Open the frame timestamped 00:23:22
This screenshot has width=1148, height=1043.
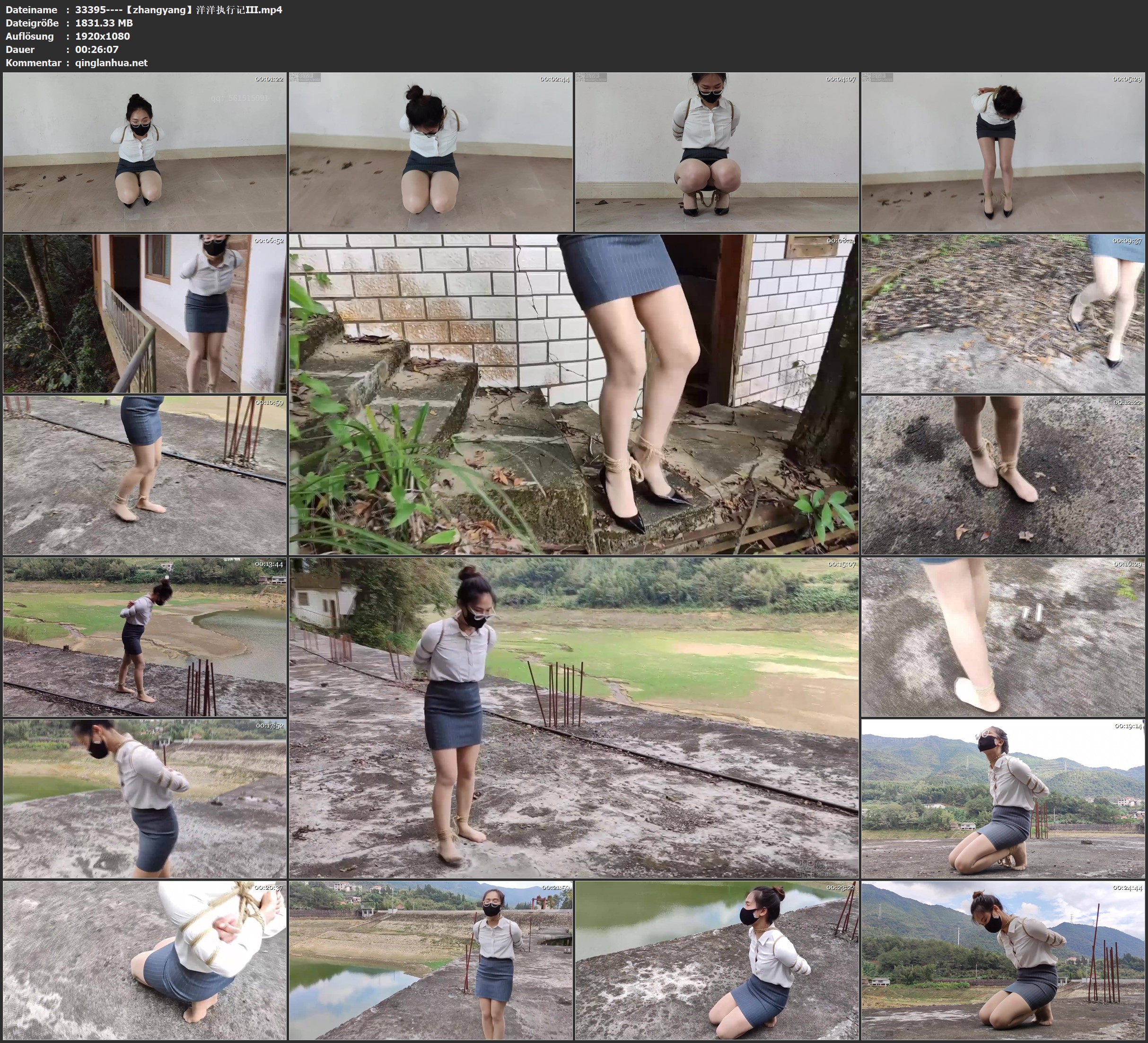click(716, 960)
